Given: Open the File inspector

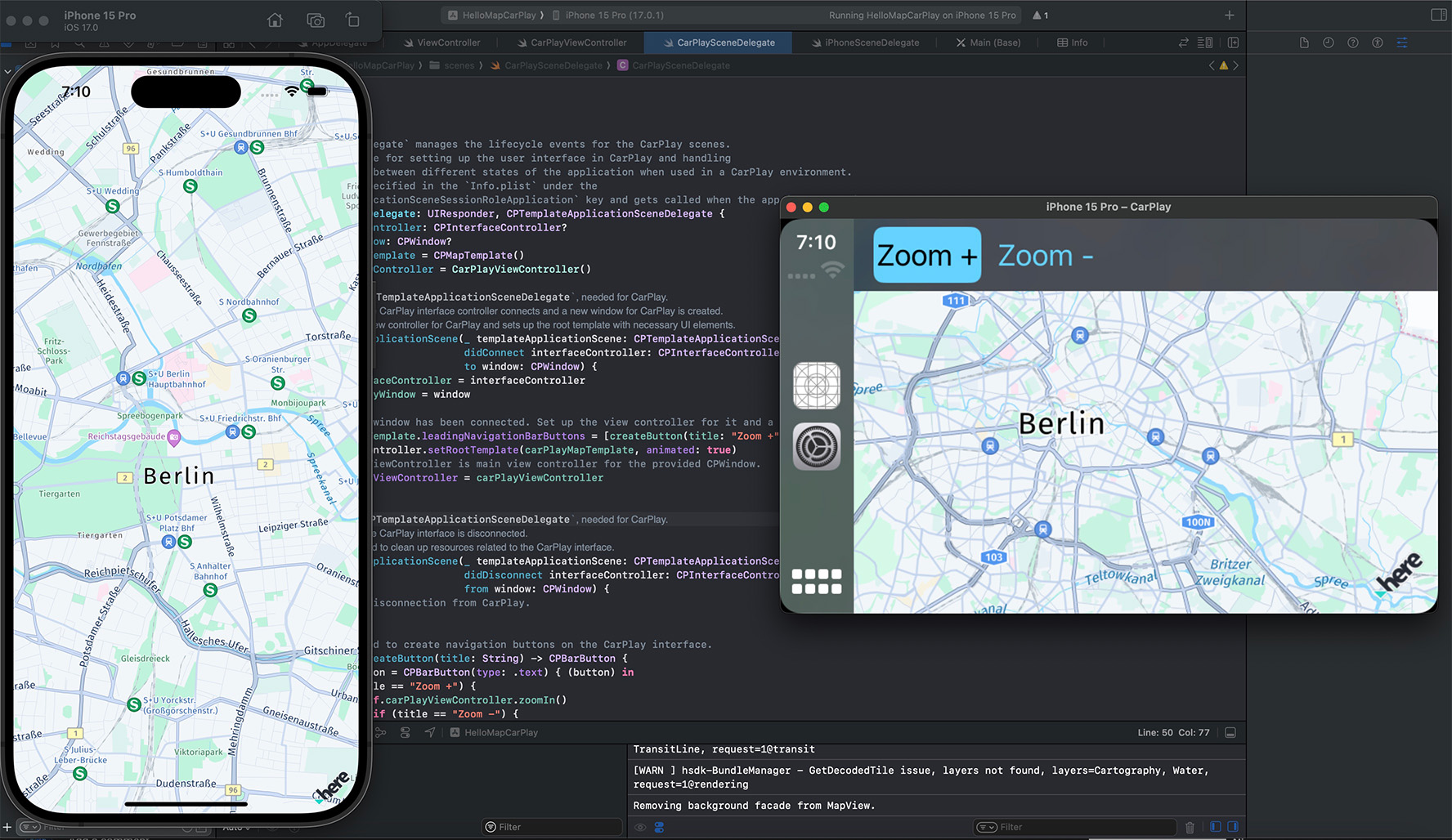Looking at the screenshot, I should pyautogui.click(x=1304, y=42).
